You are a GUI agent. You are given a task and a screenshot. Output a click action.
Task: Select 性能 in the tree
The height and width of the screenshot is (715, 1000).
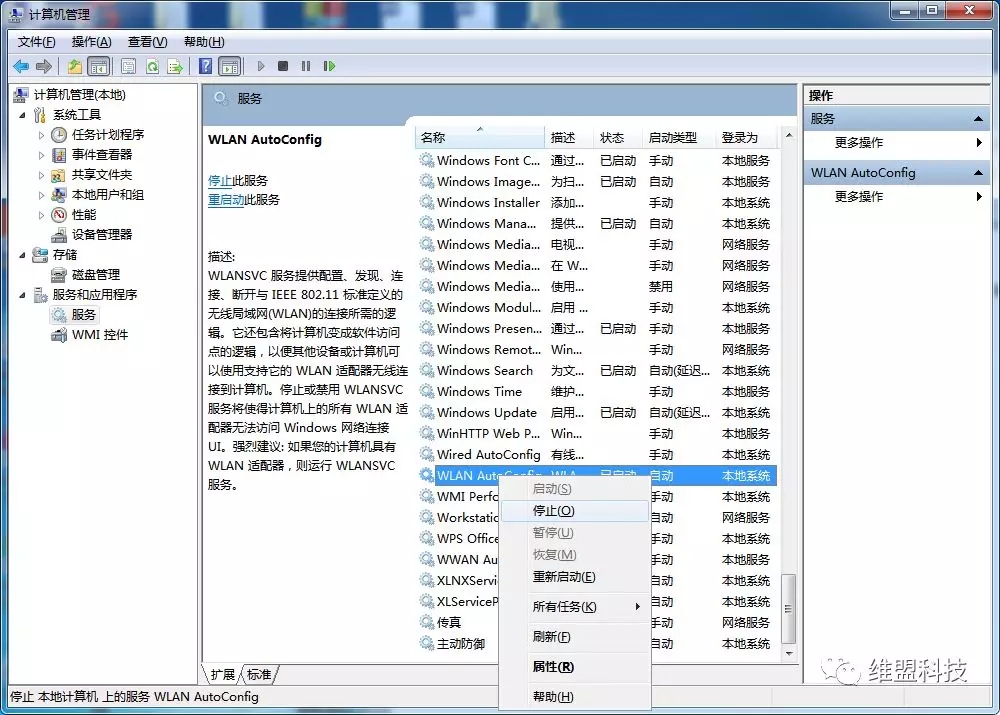pyautogui.click(x=84, y=214)
